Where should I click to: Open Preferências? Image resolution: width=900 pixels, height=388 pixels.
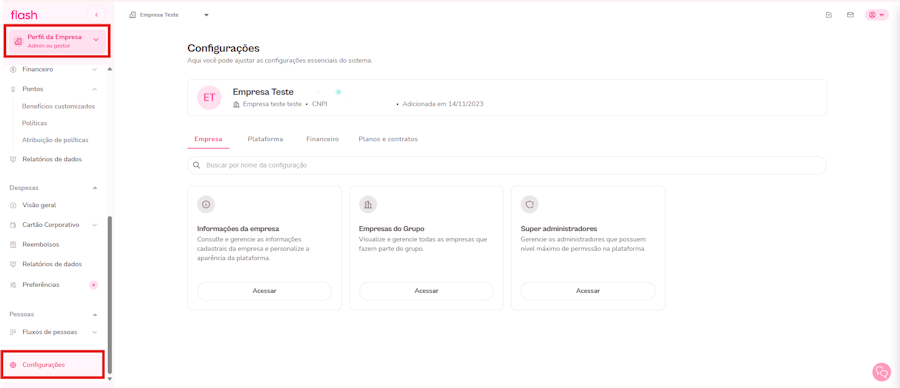pyautogui.click(x=40, y=285)
